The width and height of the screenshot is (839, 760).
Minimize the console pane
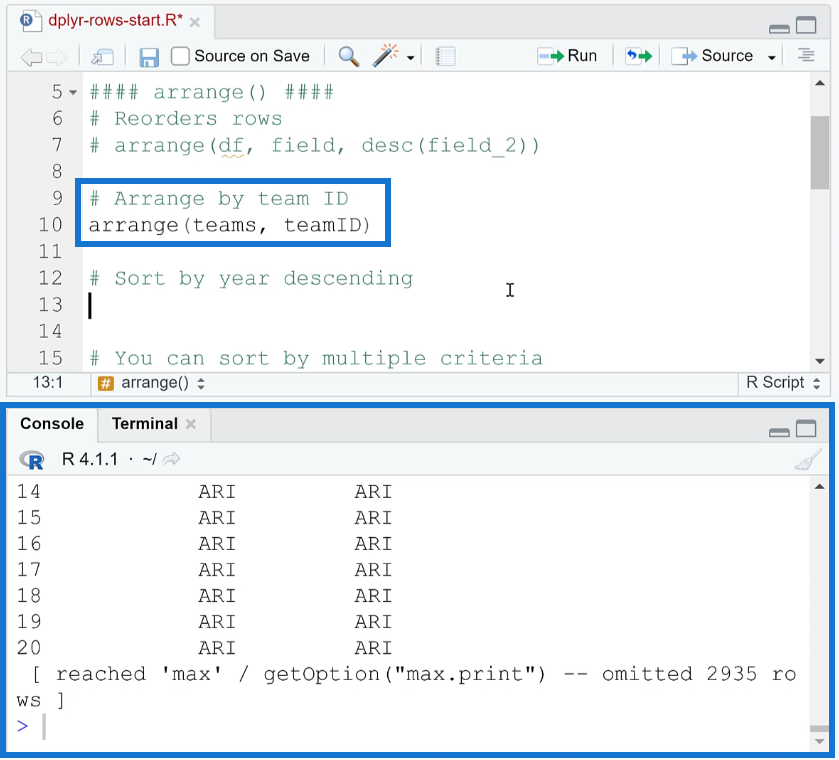click(x=779, y=432)
